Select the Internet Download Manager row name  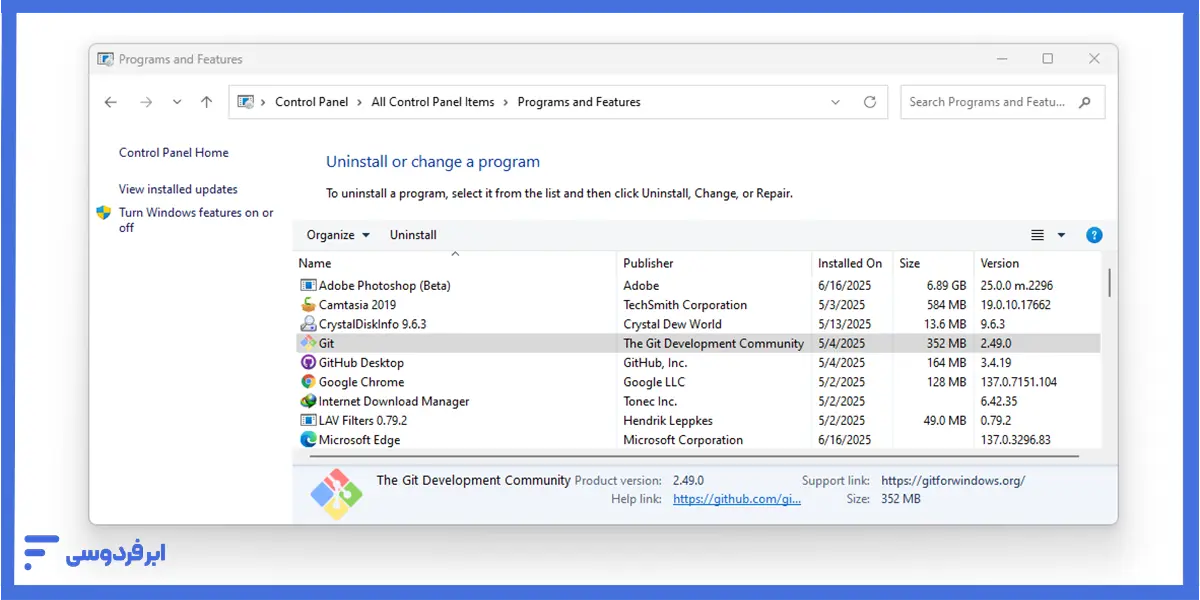394,401
